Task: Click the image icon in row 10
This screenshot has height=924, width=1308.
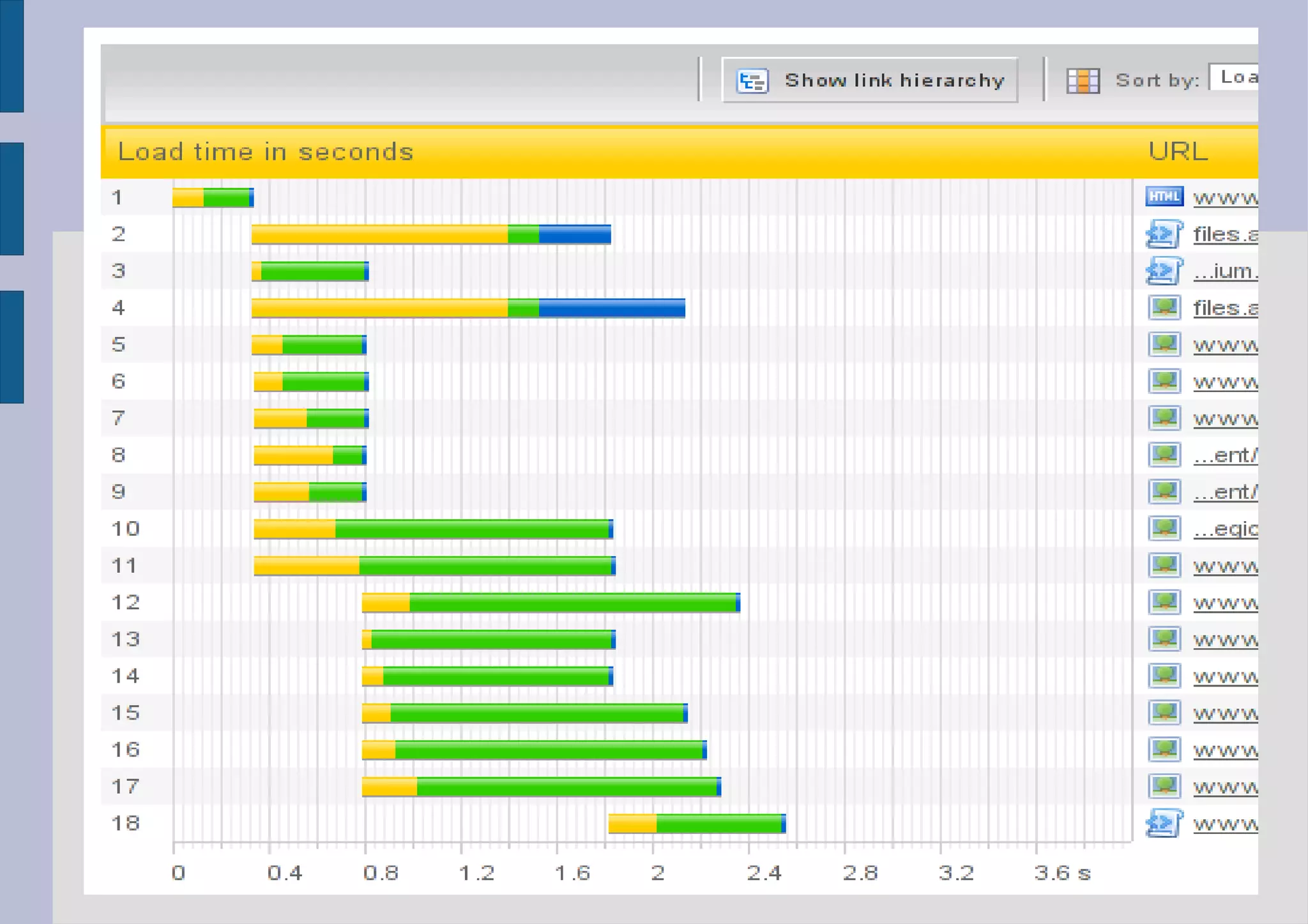Action: coord(1164,529)
